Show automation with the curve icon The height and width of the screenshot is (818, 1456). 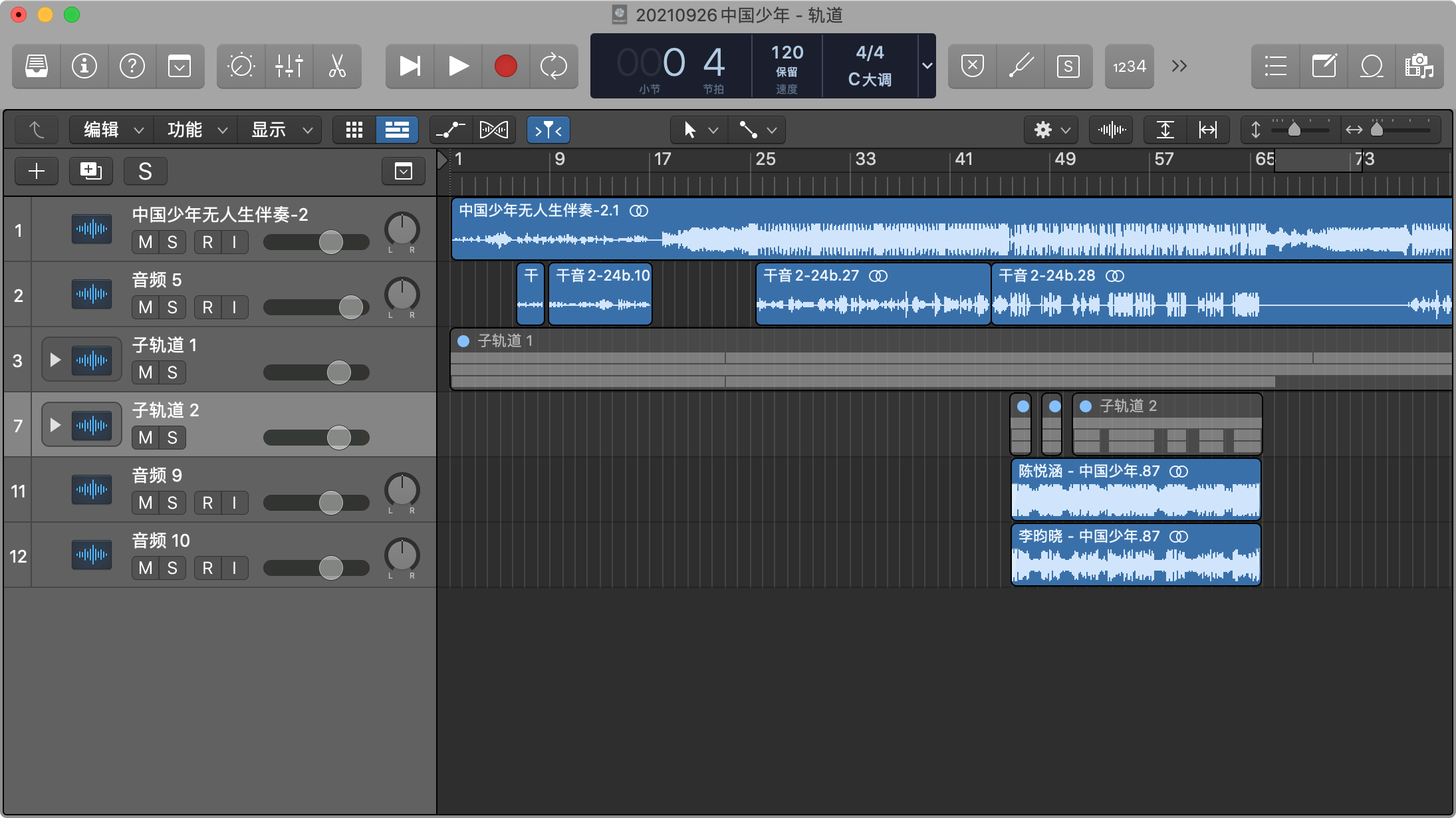(451, 130)
